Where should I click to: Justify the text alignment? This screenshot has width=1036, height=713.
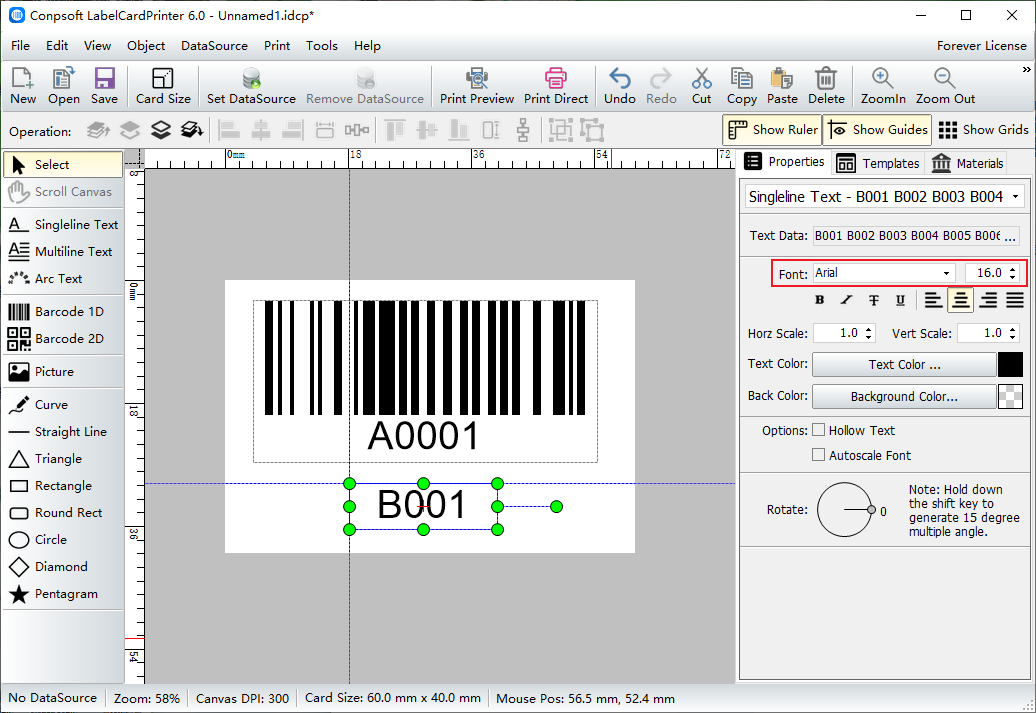[1016, 300]
